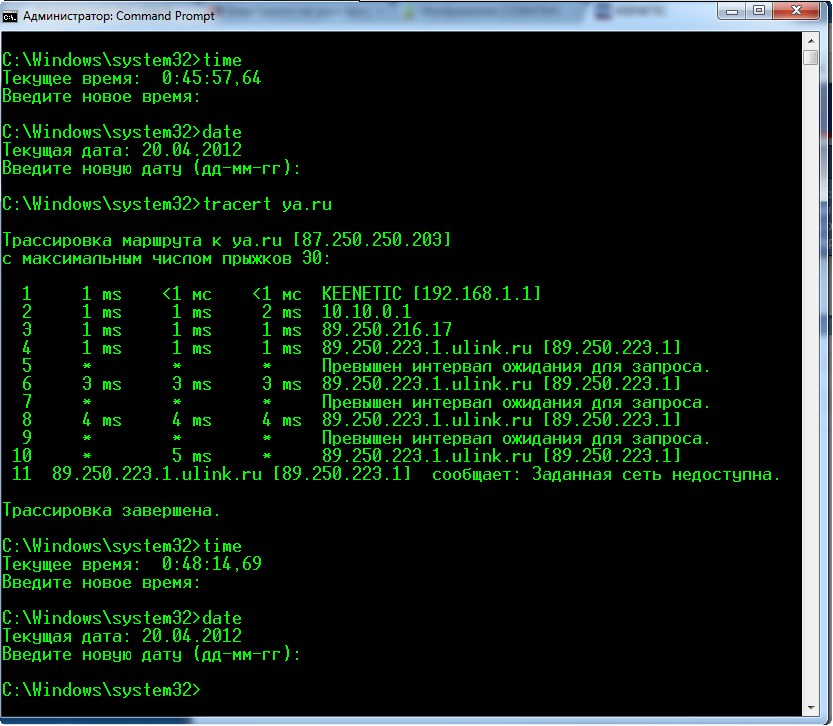Click the scrollbar up arrow
833x726 pixels.
point(811,39)
